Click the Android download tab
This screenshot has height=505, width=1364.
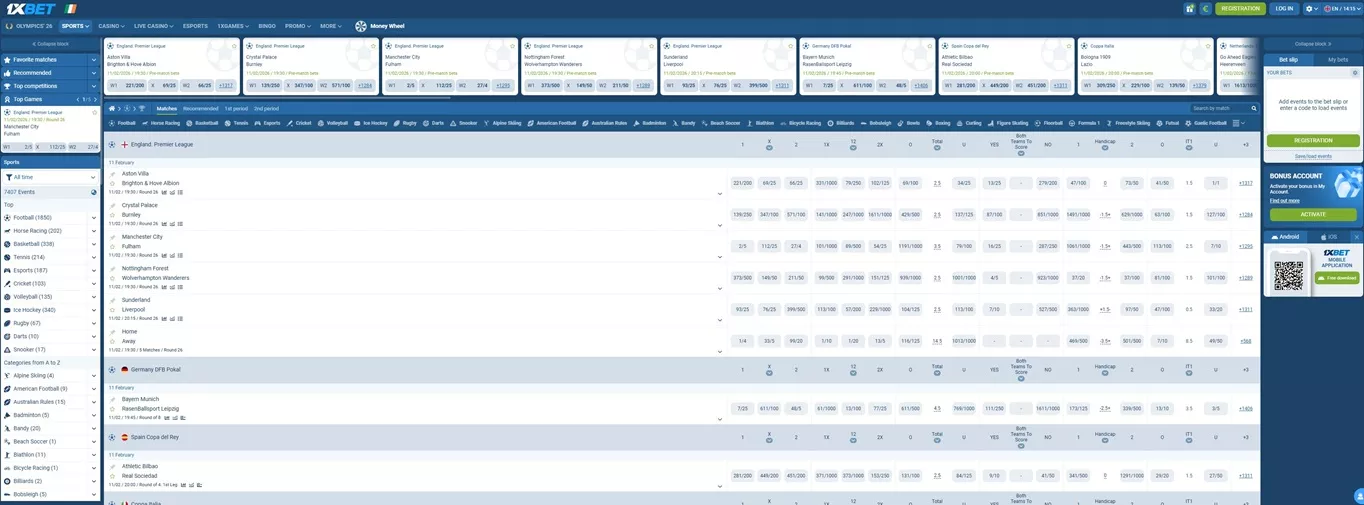(1287, 237)
